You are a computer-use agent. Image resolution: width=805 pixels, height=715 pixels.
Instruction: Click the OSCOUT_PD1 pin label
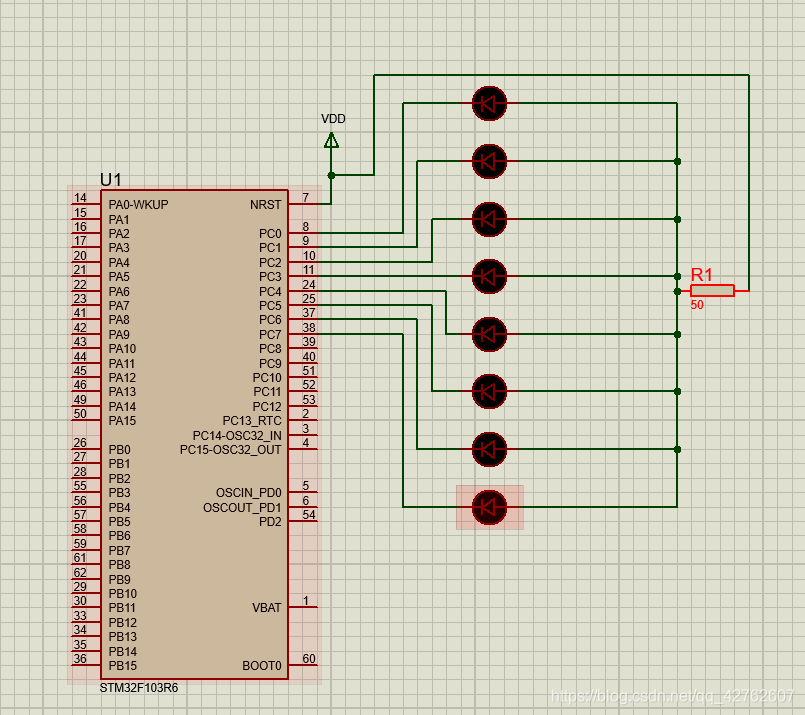pyautogui.click(x=242, y=508)
